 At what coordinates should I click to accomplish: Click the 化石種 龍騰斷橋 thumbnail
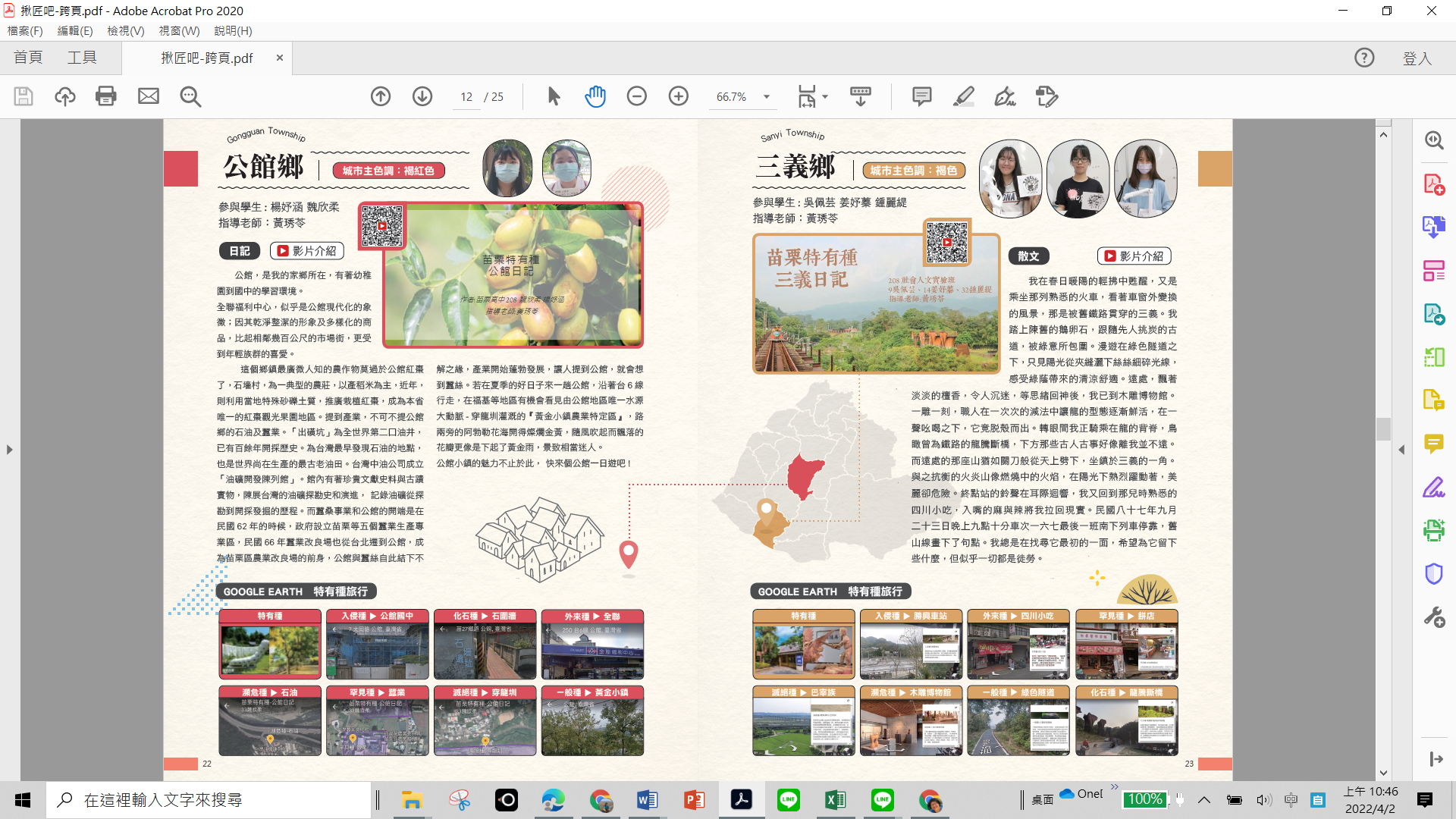[x=1126, y=721]
